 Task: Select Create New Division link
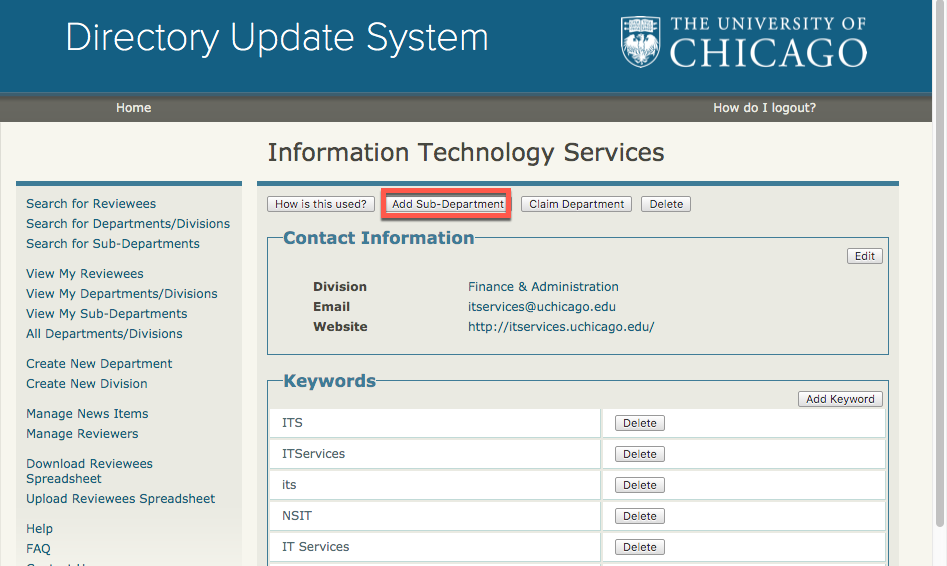(x=86, y=384)
